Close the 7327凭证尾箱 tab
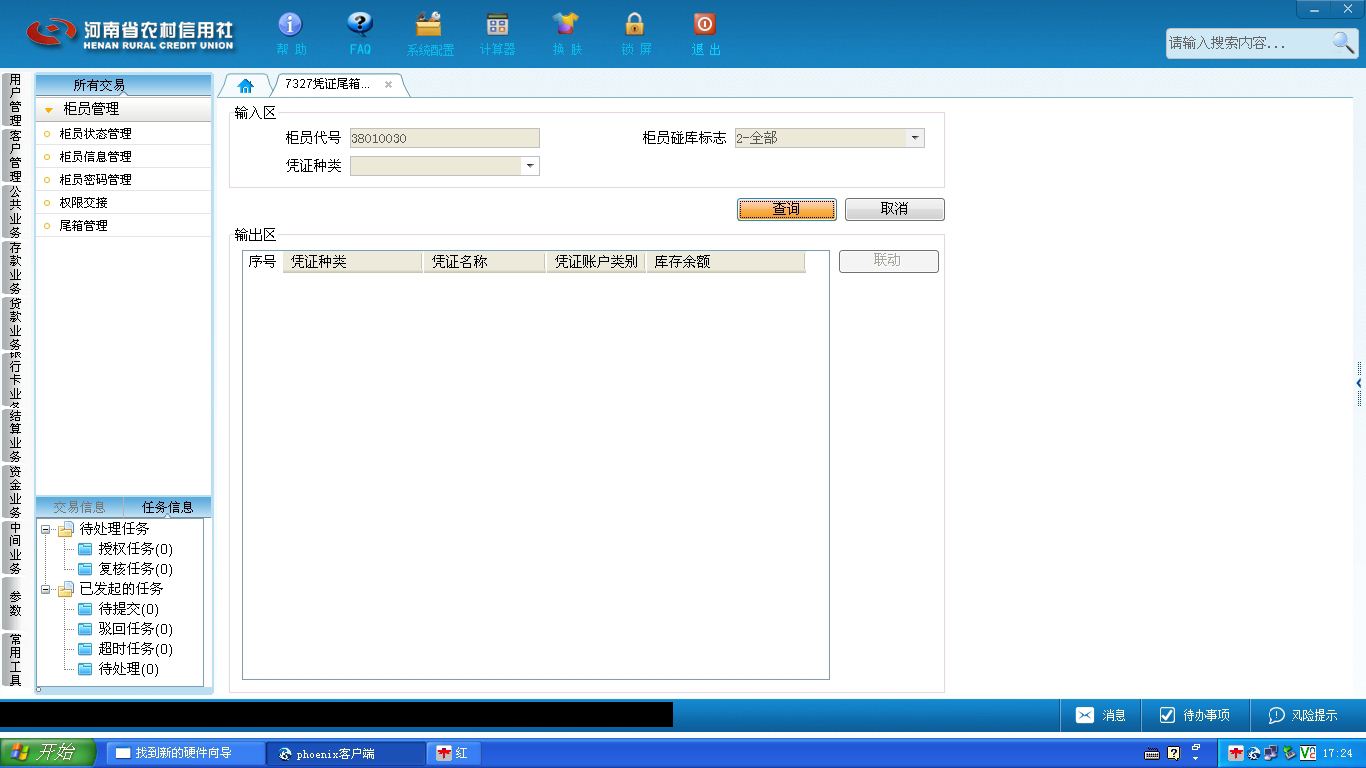This screenshot has width=1366, height=768. [x=388, y=85]
